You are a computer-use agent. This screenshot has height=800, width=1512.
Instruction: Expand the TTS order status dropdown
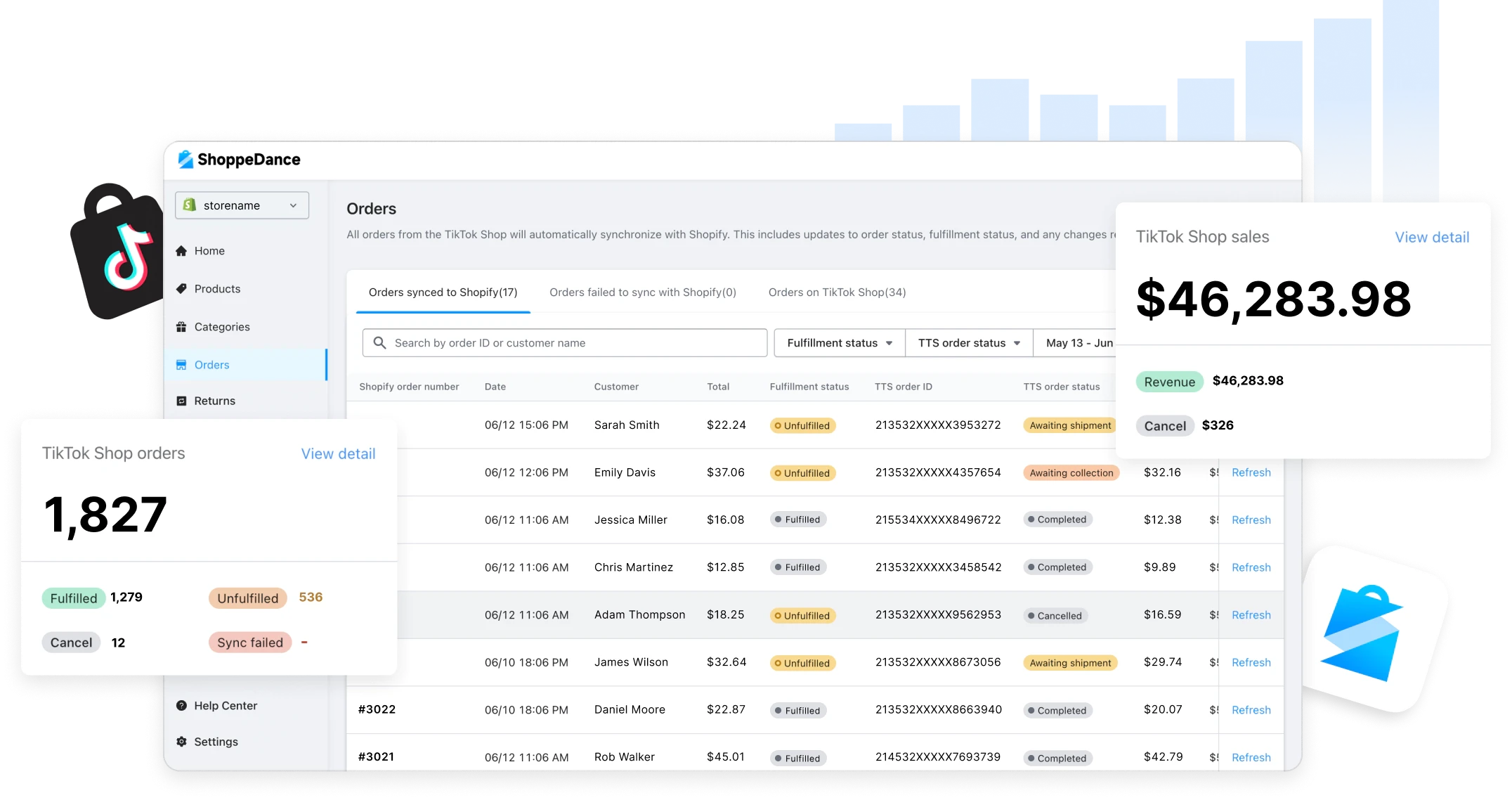[x=968, y=342]
